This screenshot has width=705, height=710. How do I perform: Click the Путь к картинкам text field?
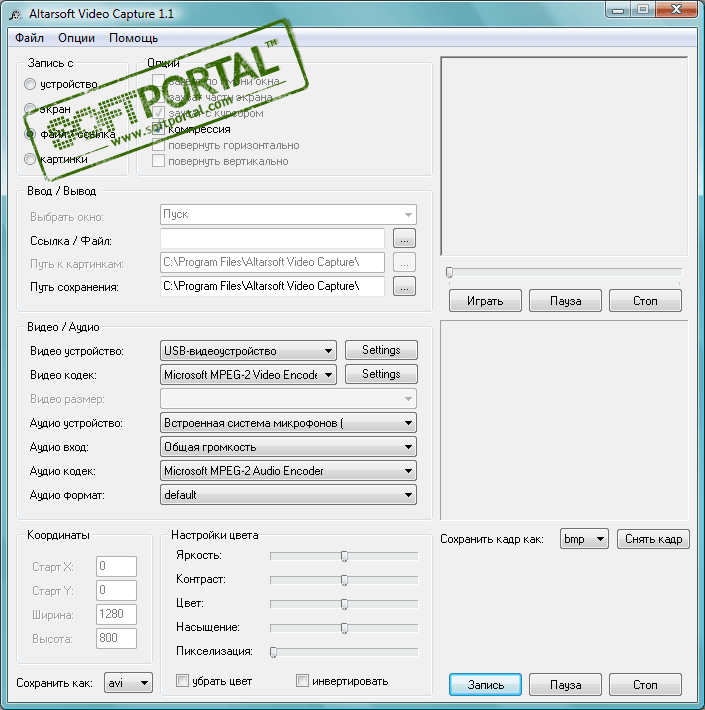pyautogui.click(x=272, y=262)
